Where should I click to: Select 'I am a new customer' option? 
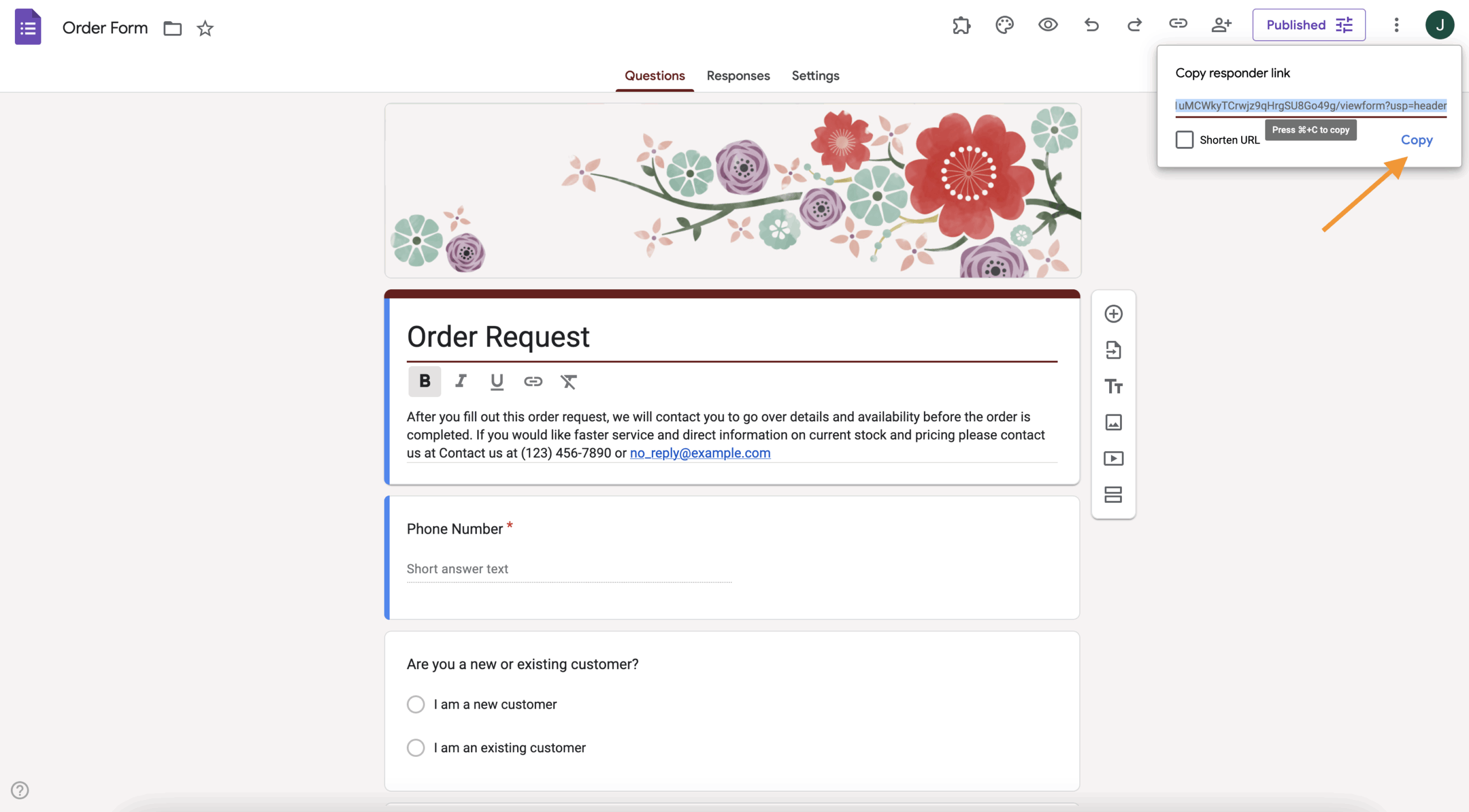(416, 704)
